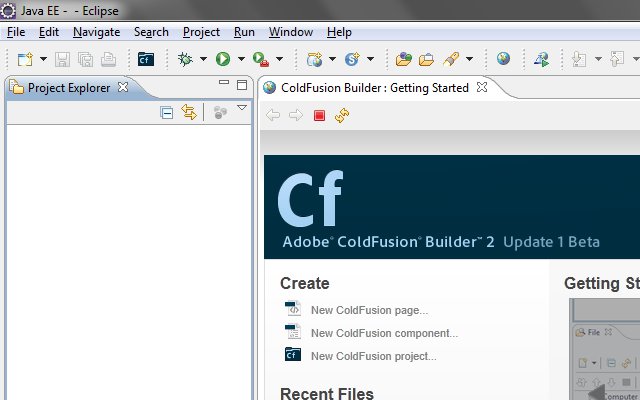Image resolution: width=640 pixels, height=400 pixels.
Task: Click the red Stop loading button
Action: coord(319,116)
